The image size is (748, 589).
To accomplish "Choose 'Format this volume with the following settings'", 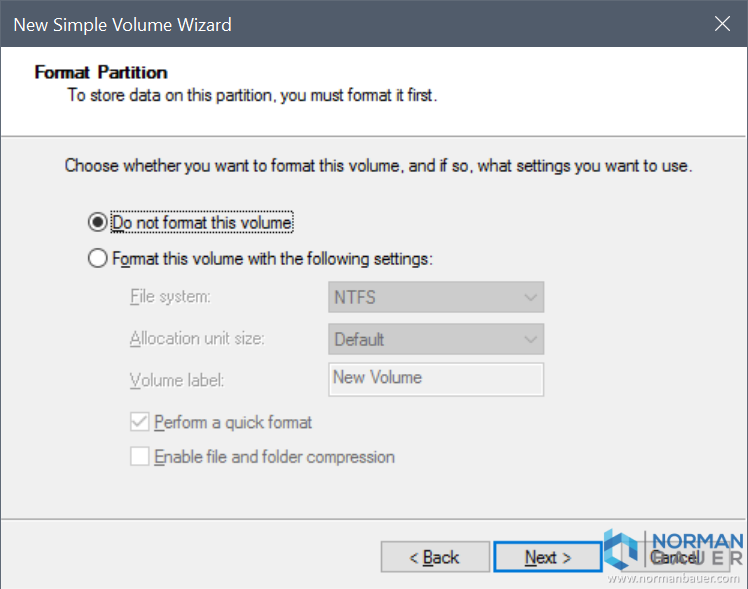I will click(98, 259).
